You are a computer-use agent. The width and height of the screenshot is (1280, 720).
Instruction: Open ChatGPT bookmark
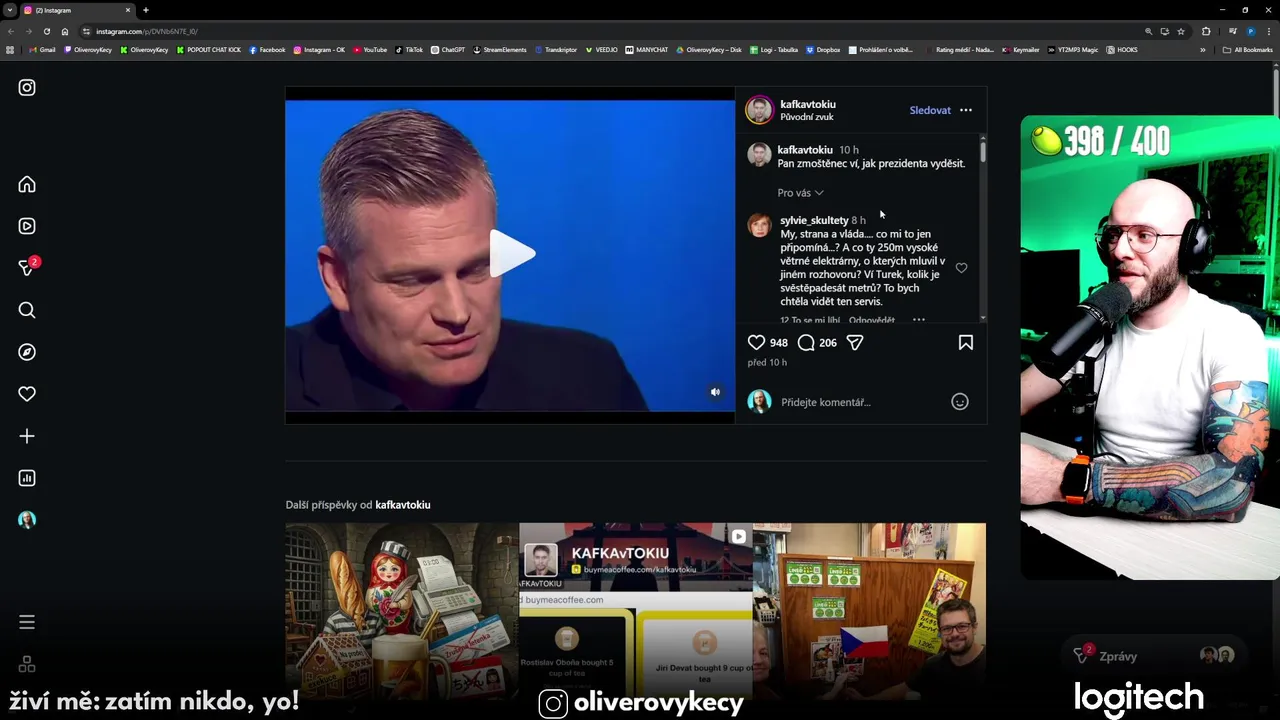tap(448, 50)
